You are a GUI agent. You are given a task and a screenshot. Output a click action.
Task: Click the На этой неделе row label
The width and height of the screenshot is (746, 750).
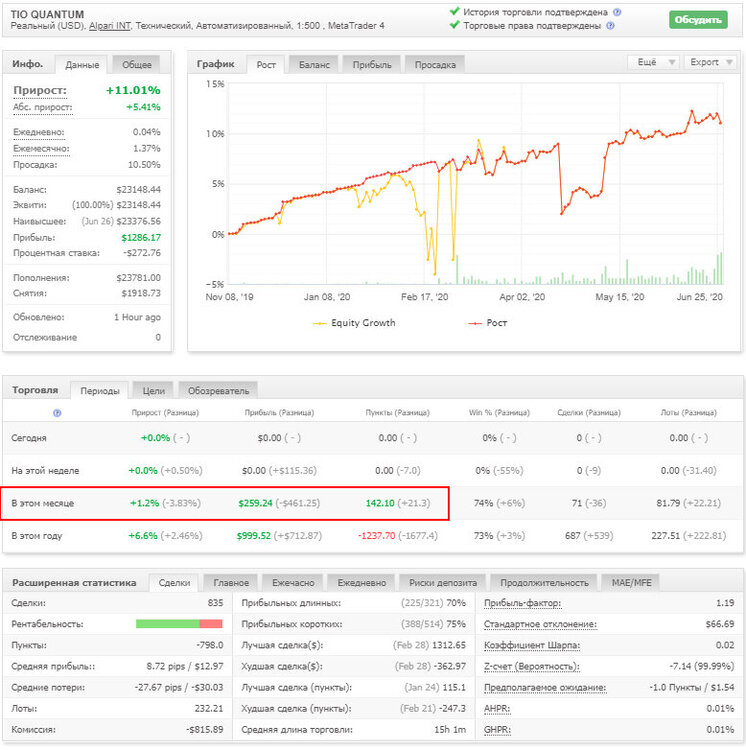coord(45,470)
